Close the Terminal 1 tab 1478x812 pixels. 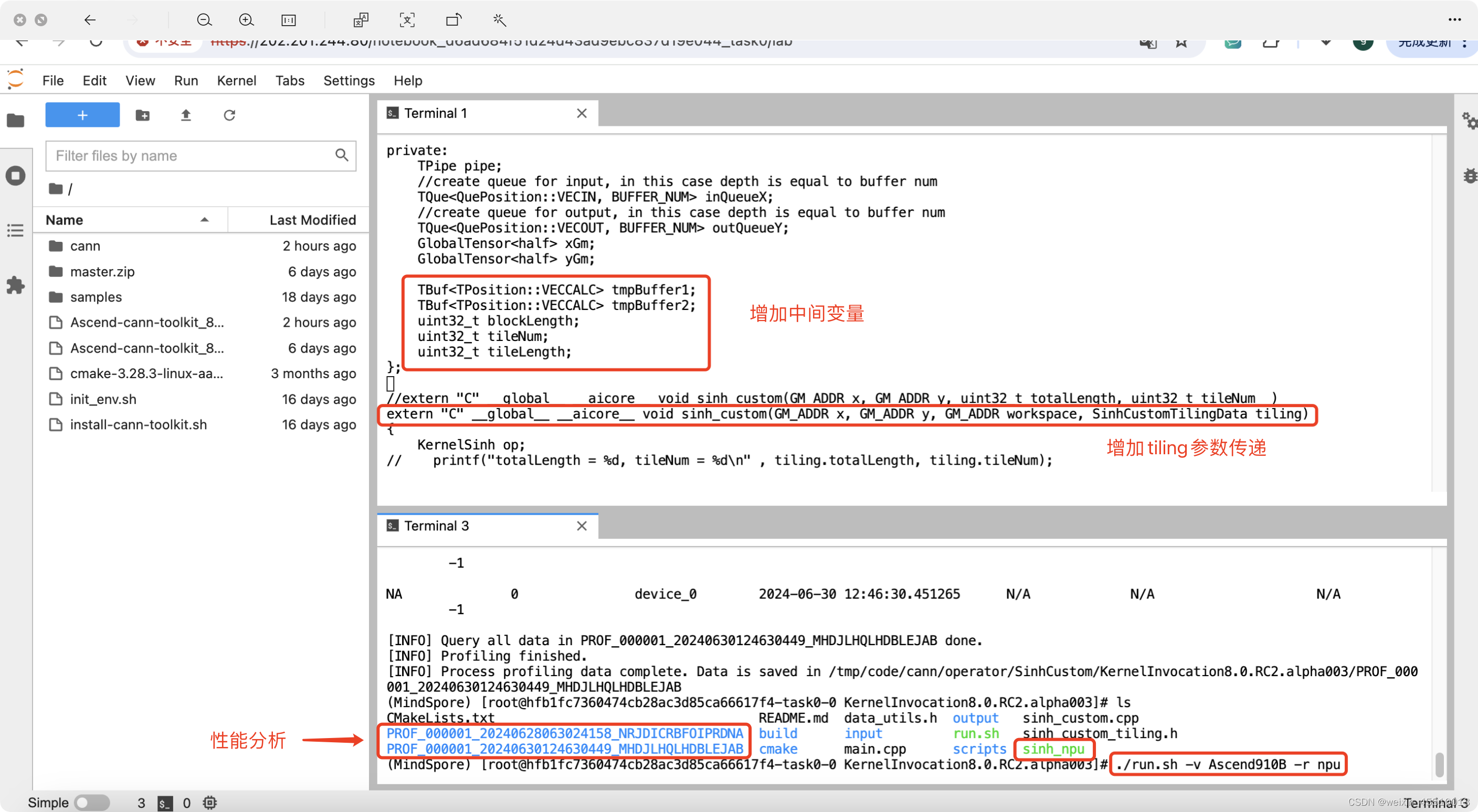[x=581, y=113]
